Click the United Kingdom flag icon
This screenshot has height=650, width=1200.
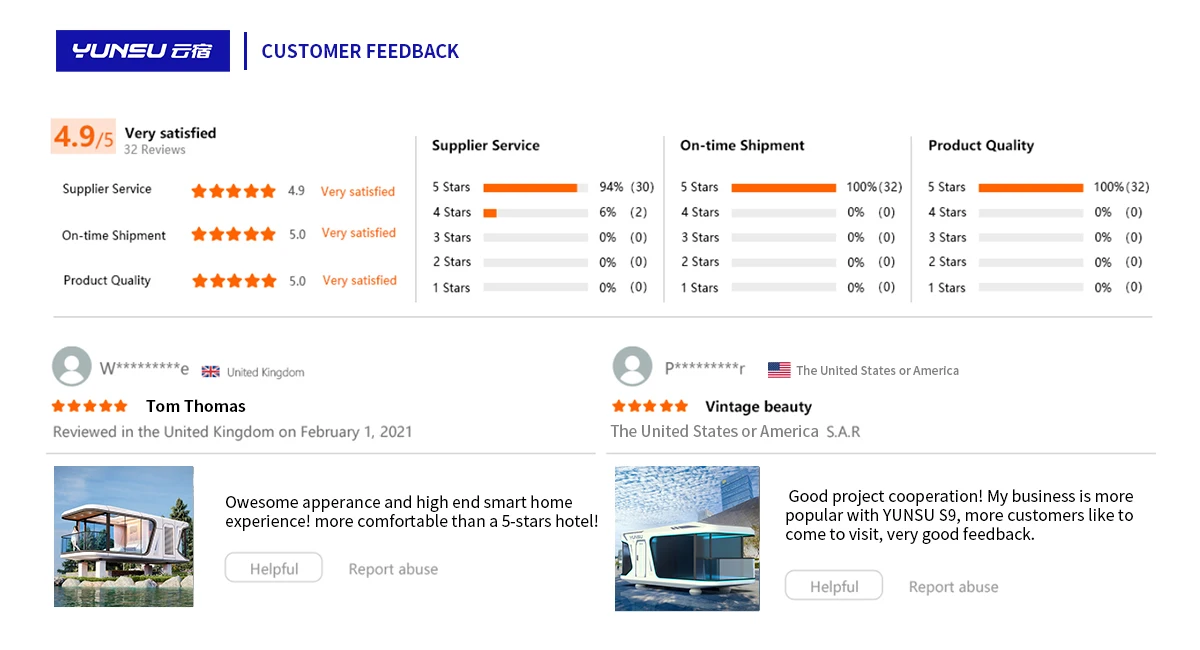click(211, 372)
